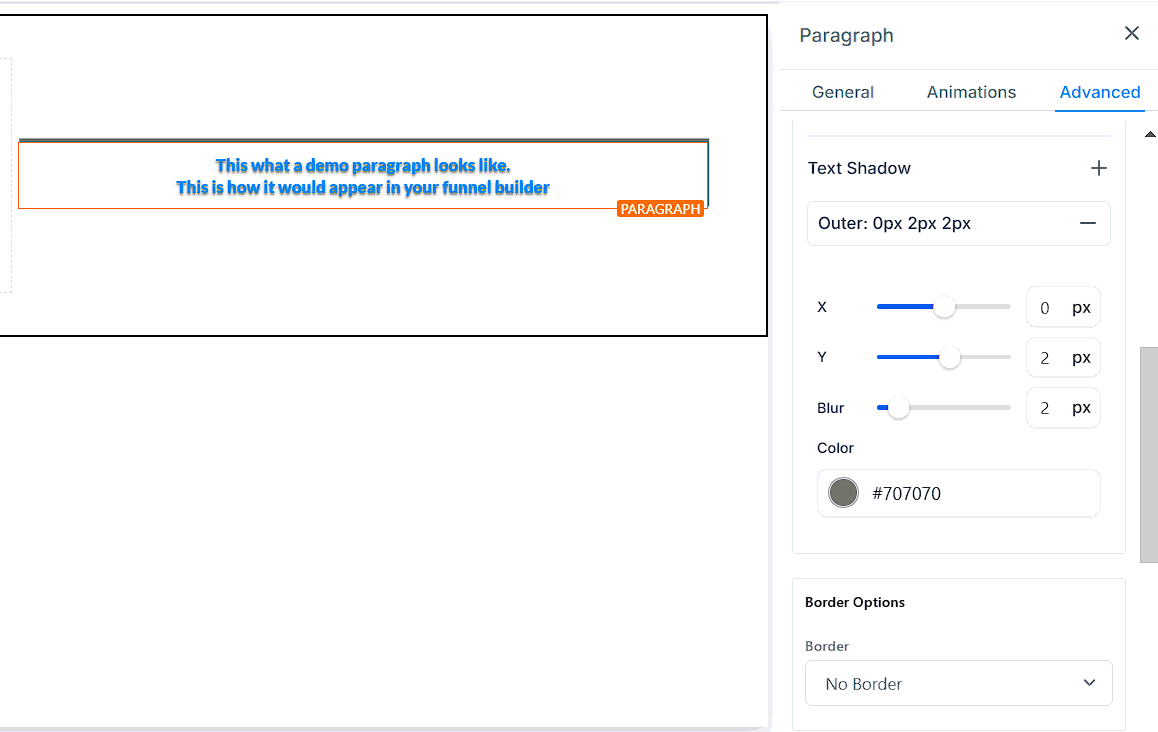
Task: Click the #707070 hex color field
Action: (980, 493)
